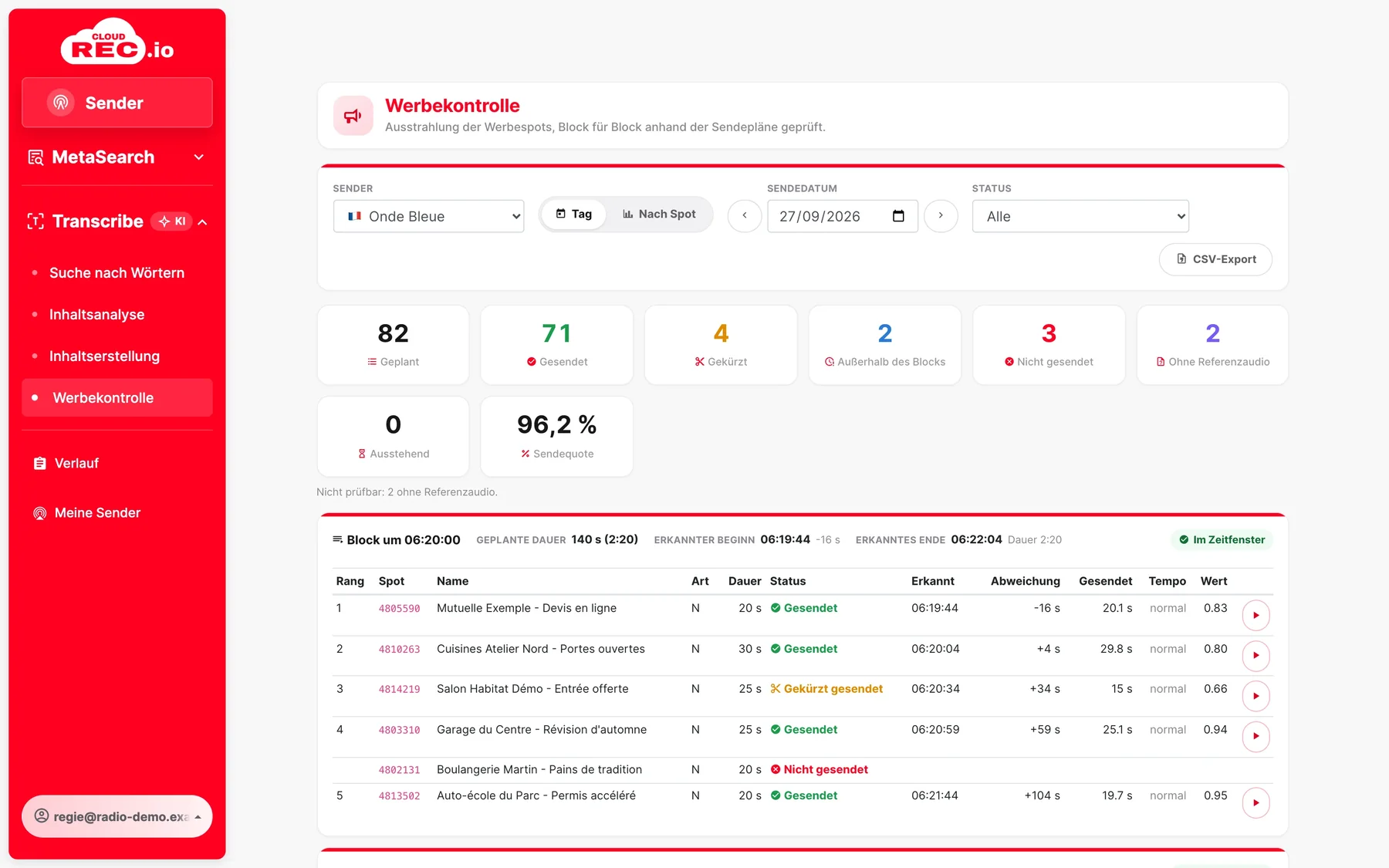This screenshot has height=868, width=1389.
Task: Play audio for Salon Habitat Démo spot
Action: (x=1256, y=696)
